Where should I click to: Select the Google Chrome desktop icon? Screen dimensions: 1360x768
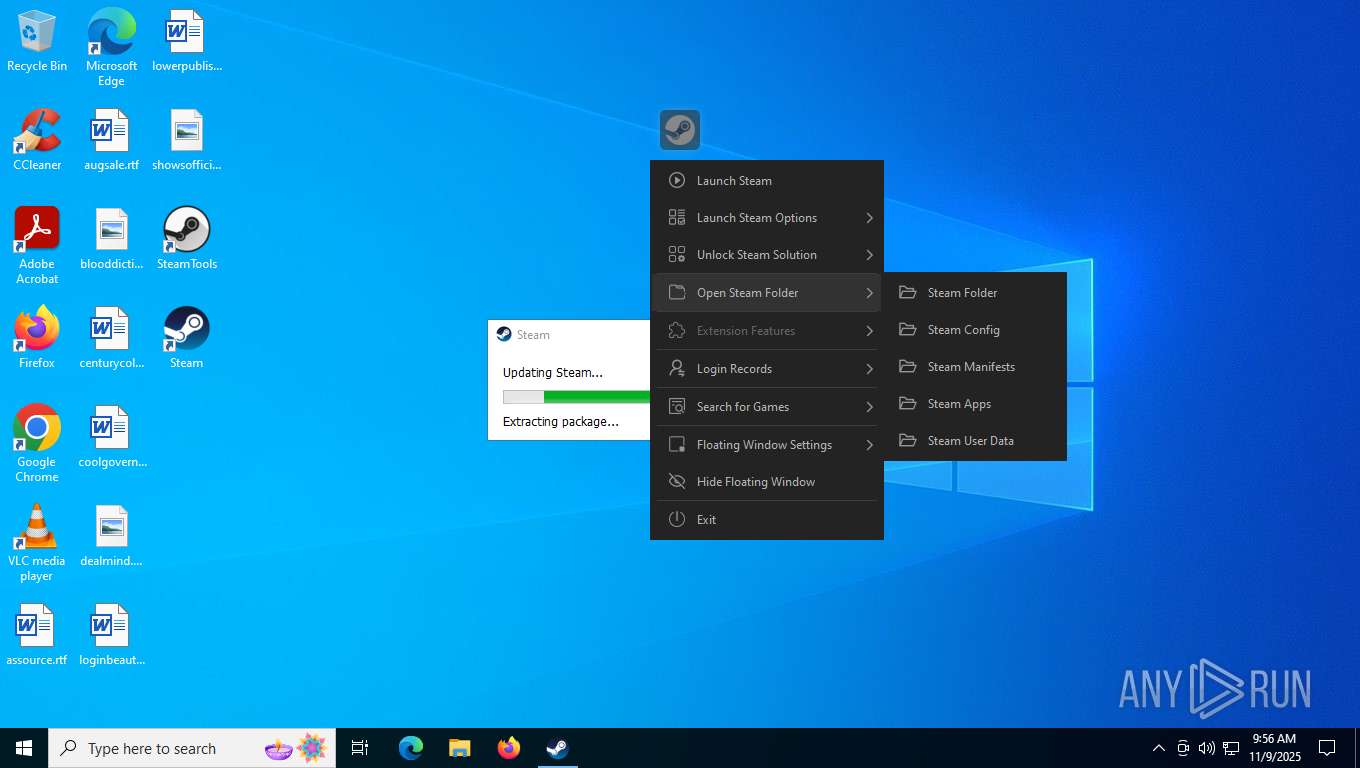pos(37,443)
